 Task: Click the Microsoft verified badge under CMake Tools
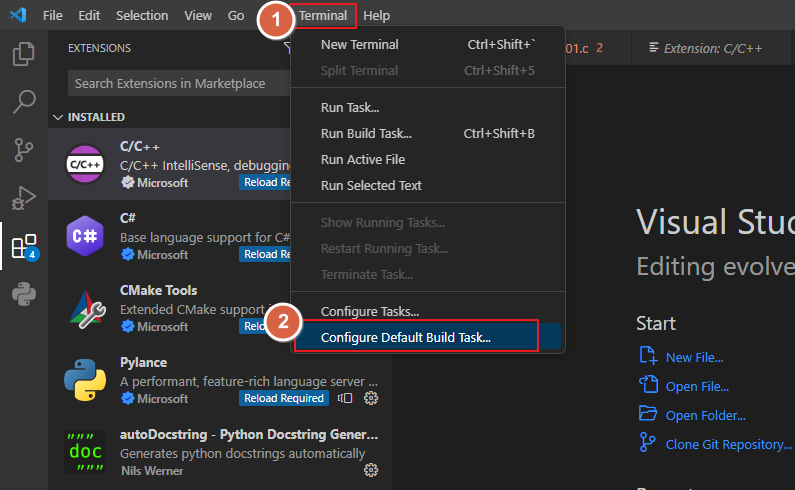pos(128,326)
